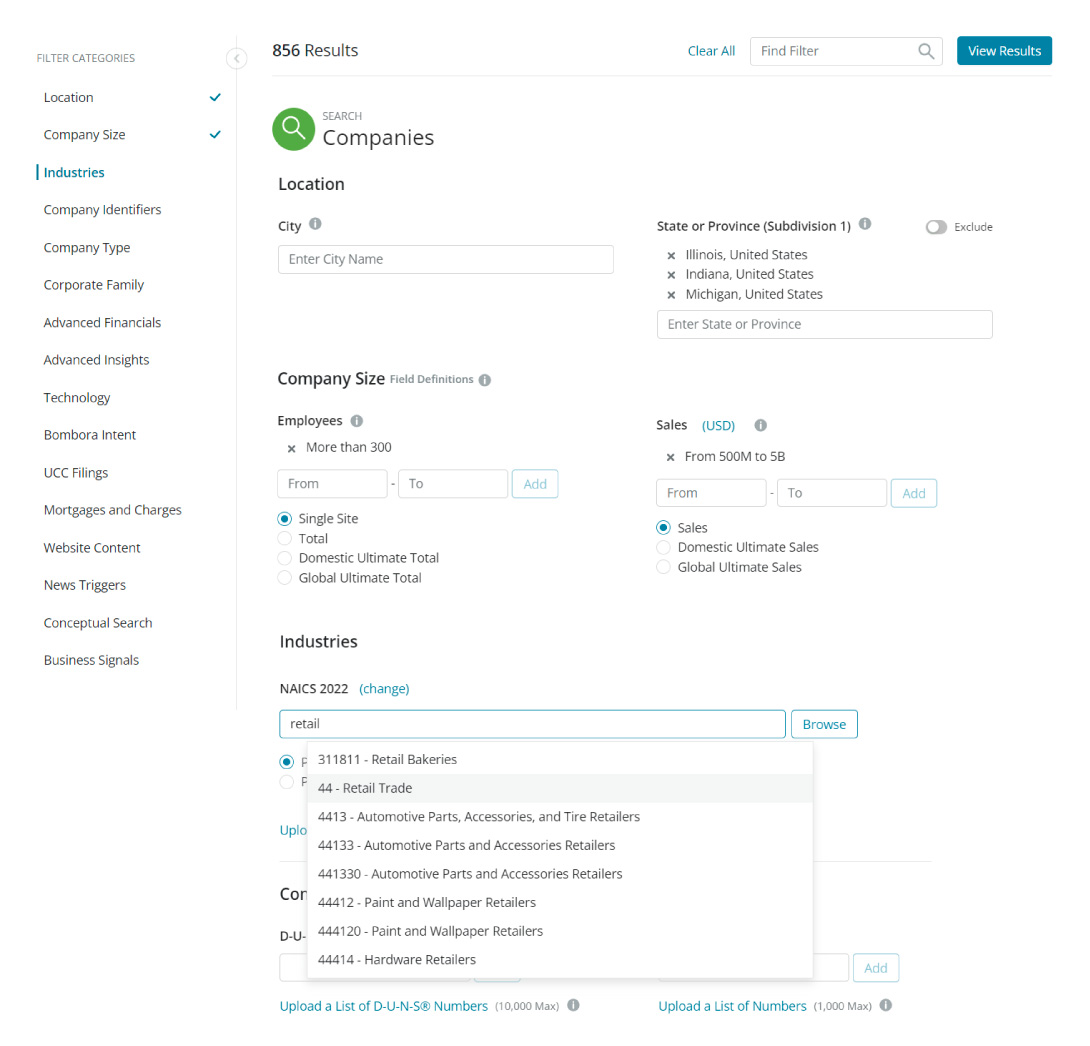Choose the Domestic Ultimate Sales radio button
This screenshot has width=1090, height=1046.
coord(663,548)
